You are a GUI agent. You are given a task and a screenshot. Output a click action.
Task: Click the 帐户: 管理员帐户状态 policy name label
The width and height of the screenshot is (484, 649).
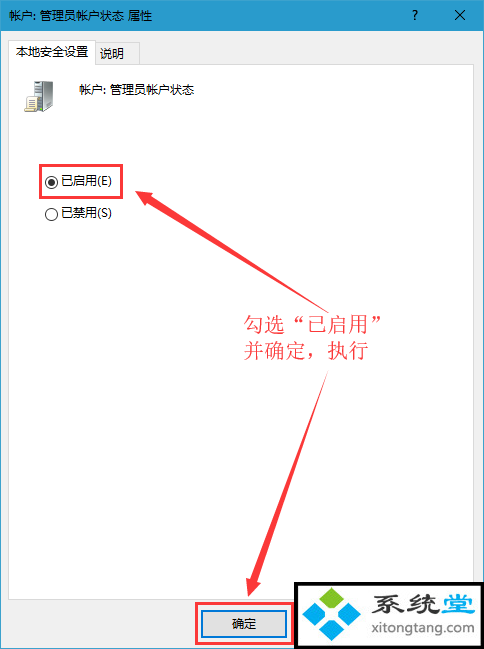click(137, 90)
